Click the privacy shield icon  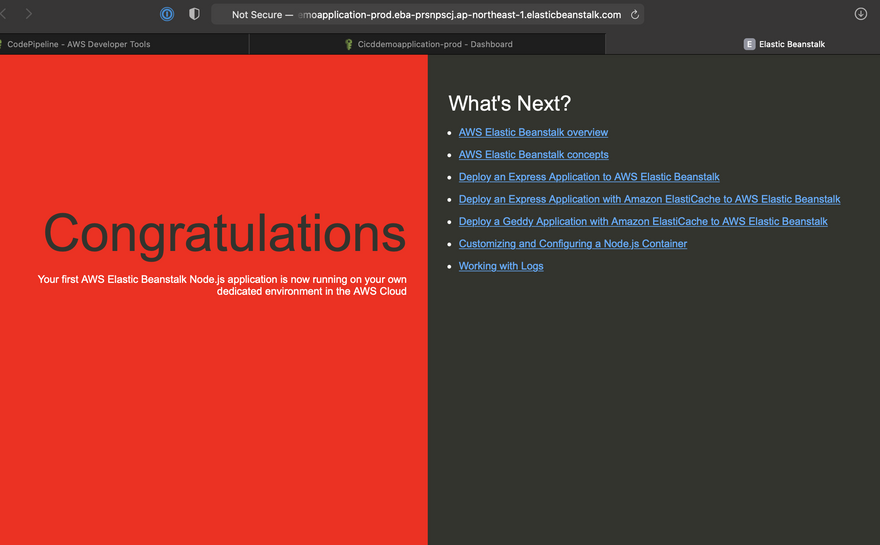194,14
